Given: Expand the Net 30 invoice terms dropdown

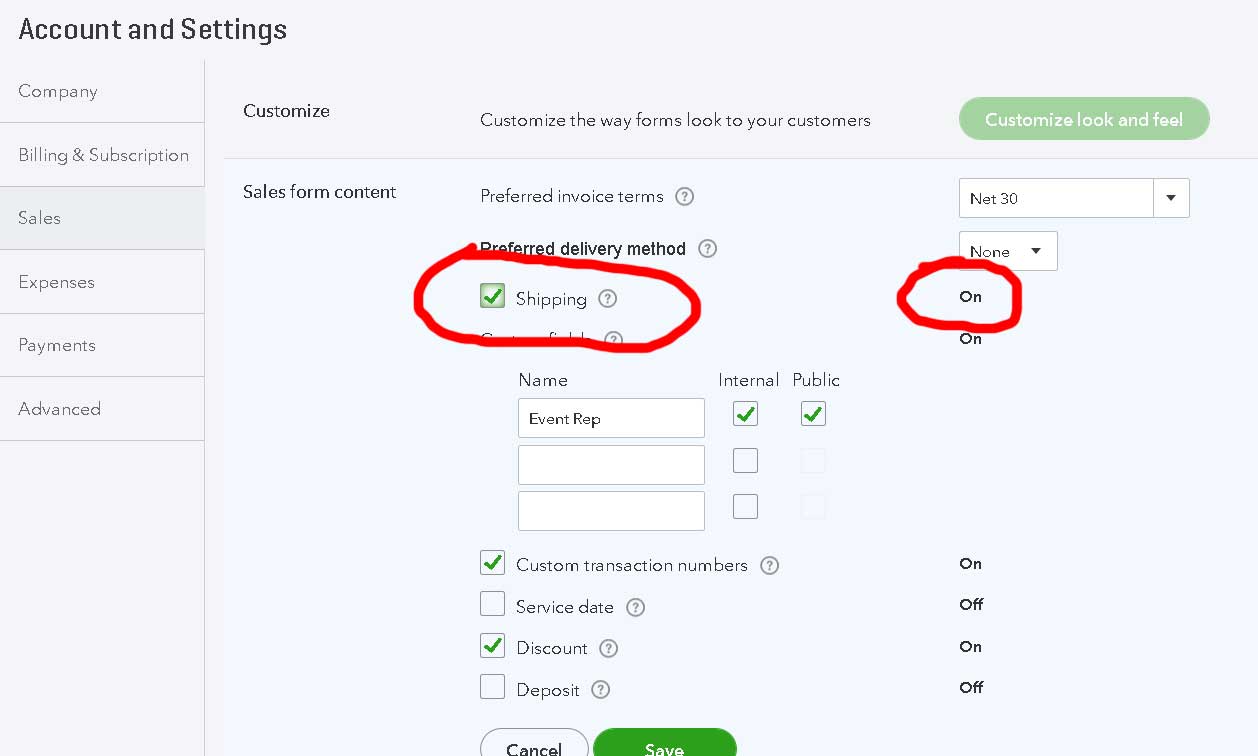Looking at the screenshot, I should 1171,198.
